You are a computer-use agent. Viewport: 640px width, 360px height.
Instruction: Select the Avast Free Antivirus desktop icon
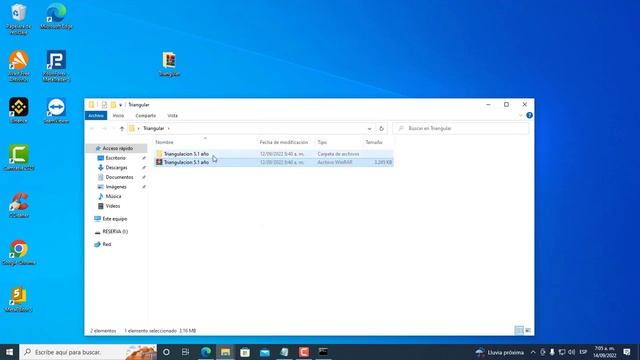pyautogui.click(x=18, y=66)
